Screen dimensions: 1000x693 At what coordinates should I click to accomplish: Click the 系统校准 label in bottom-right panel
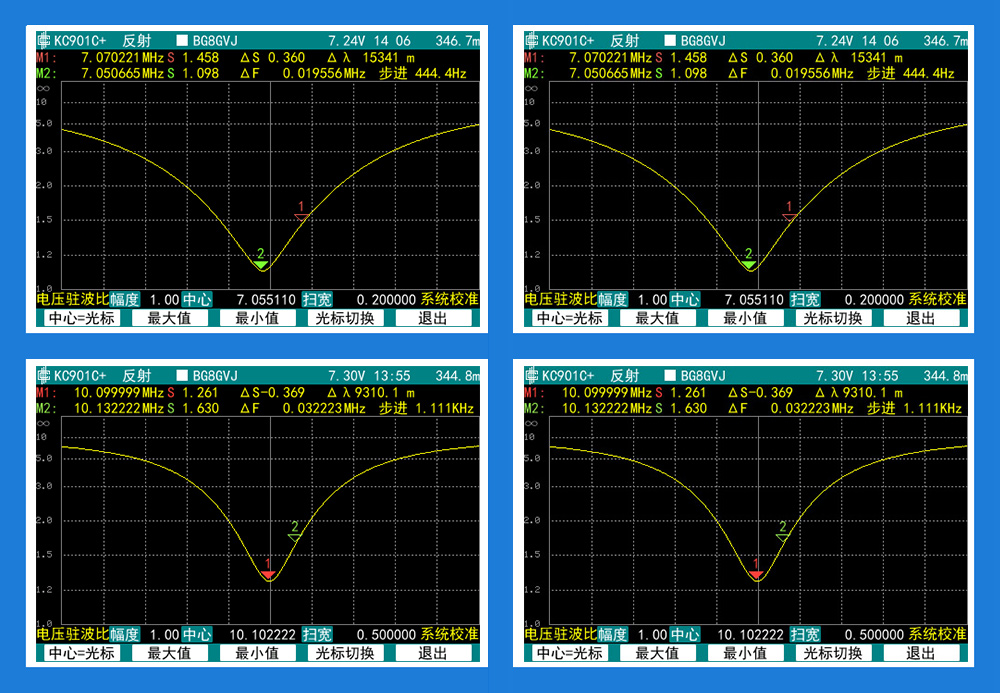click(x=938, y=634)
